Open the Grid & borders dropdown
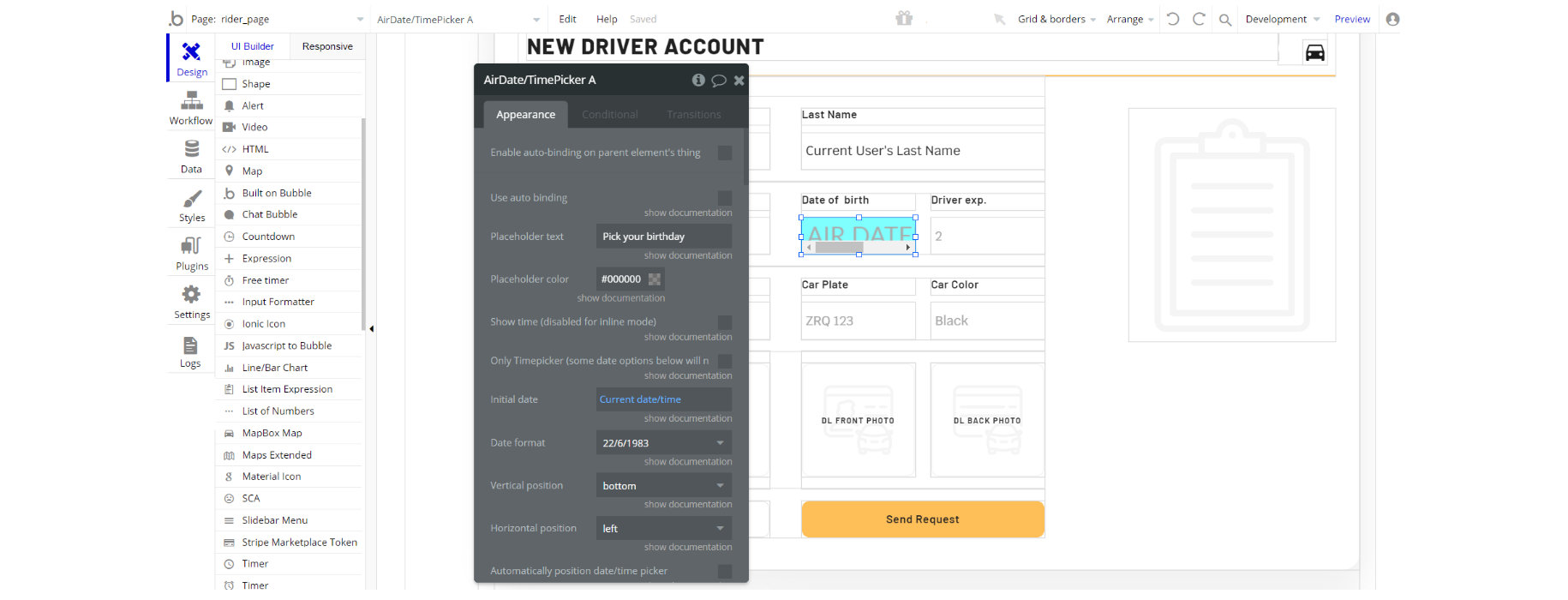Screen dimensions: 1568x600 tap(1056, 19)
